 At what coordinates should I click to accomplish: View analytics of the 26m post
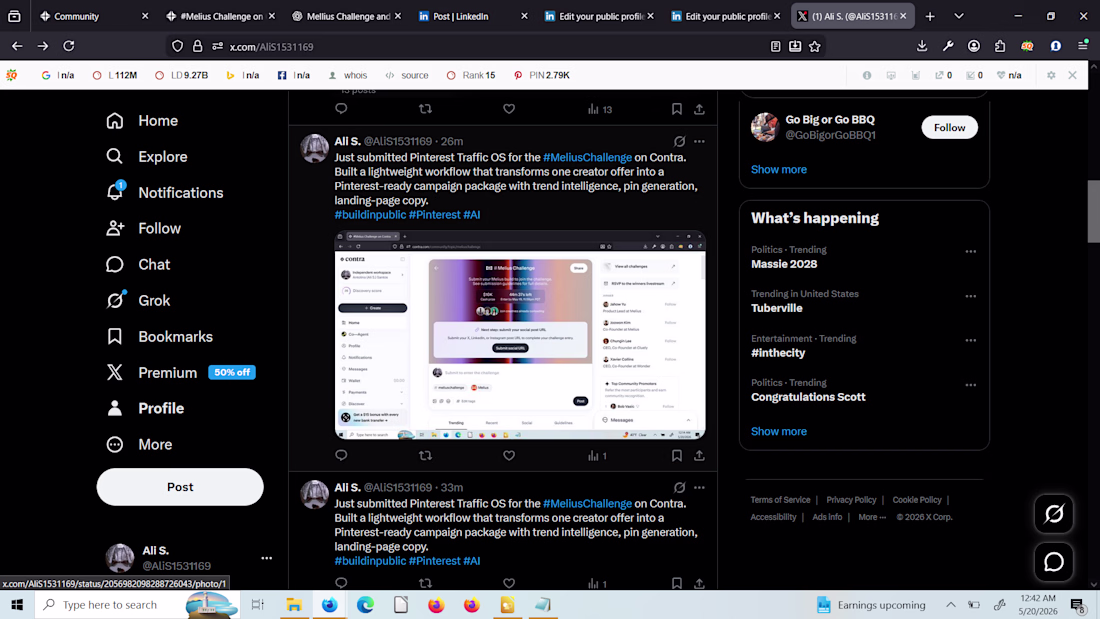coord(598,455)
